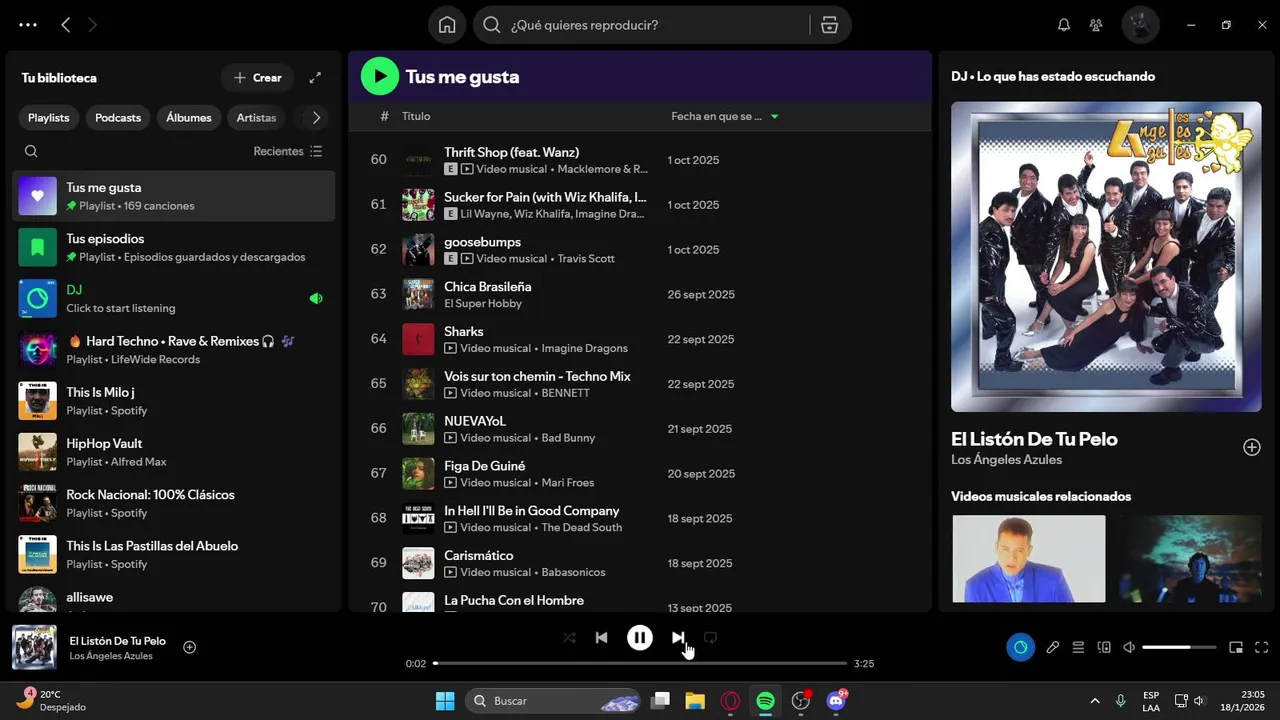Show hidden system tray icons

coord(1095,701)
